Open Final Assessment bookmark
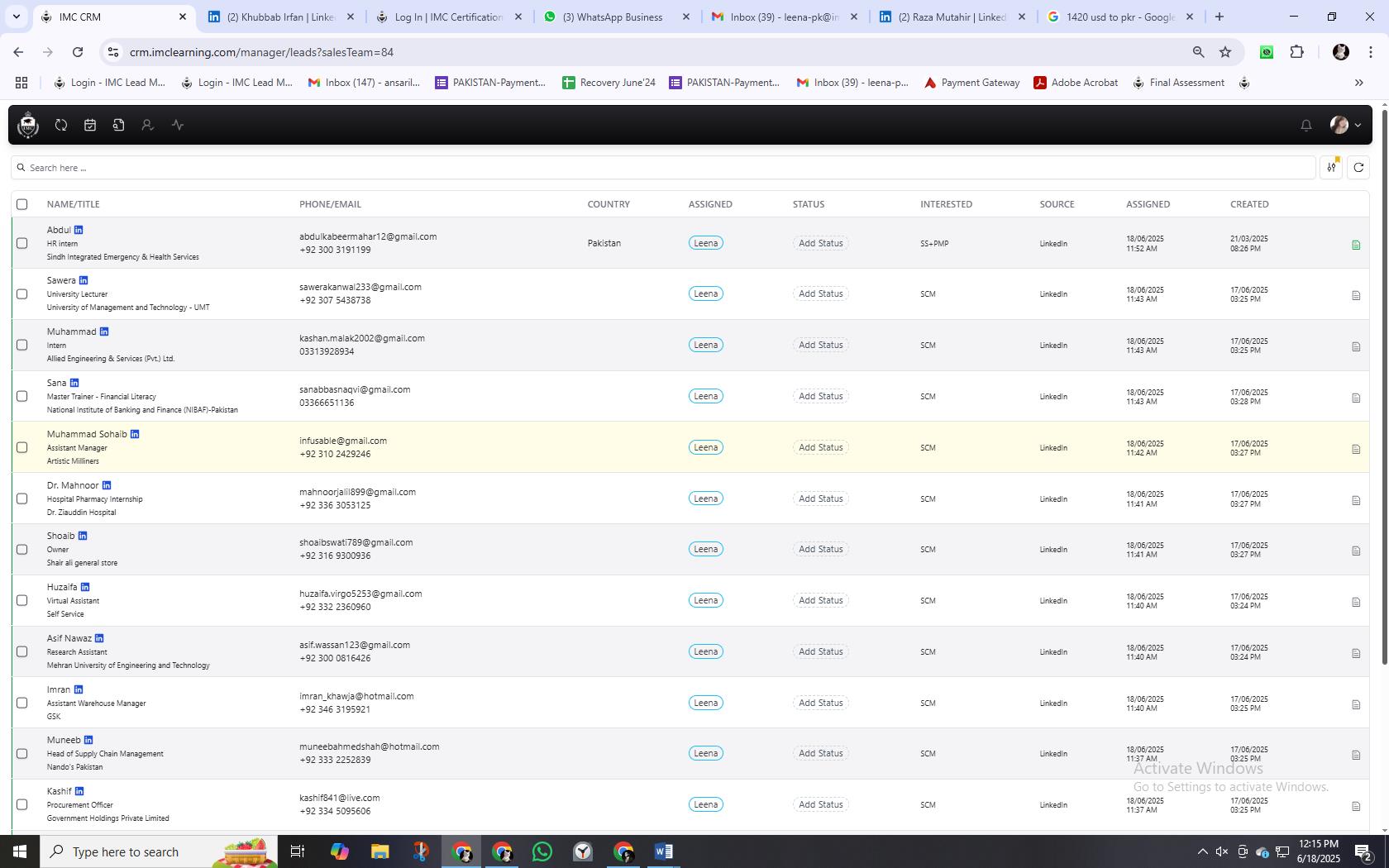1389x868 pixels. pos(1178,83)
